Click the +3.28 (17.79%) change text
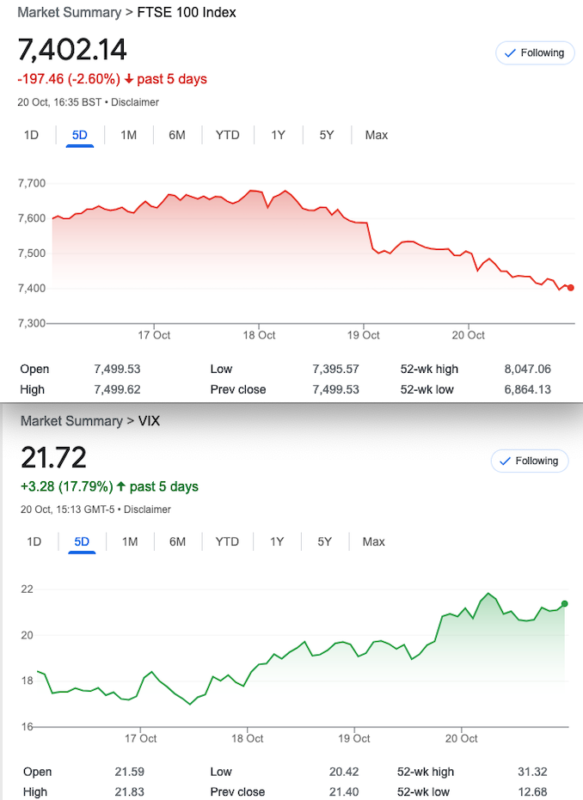Image resolution: width=583 pixels, height=800 pixels. click(x=67, y=486)
